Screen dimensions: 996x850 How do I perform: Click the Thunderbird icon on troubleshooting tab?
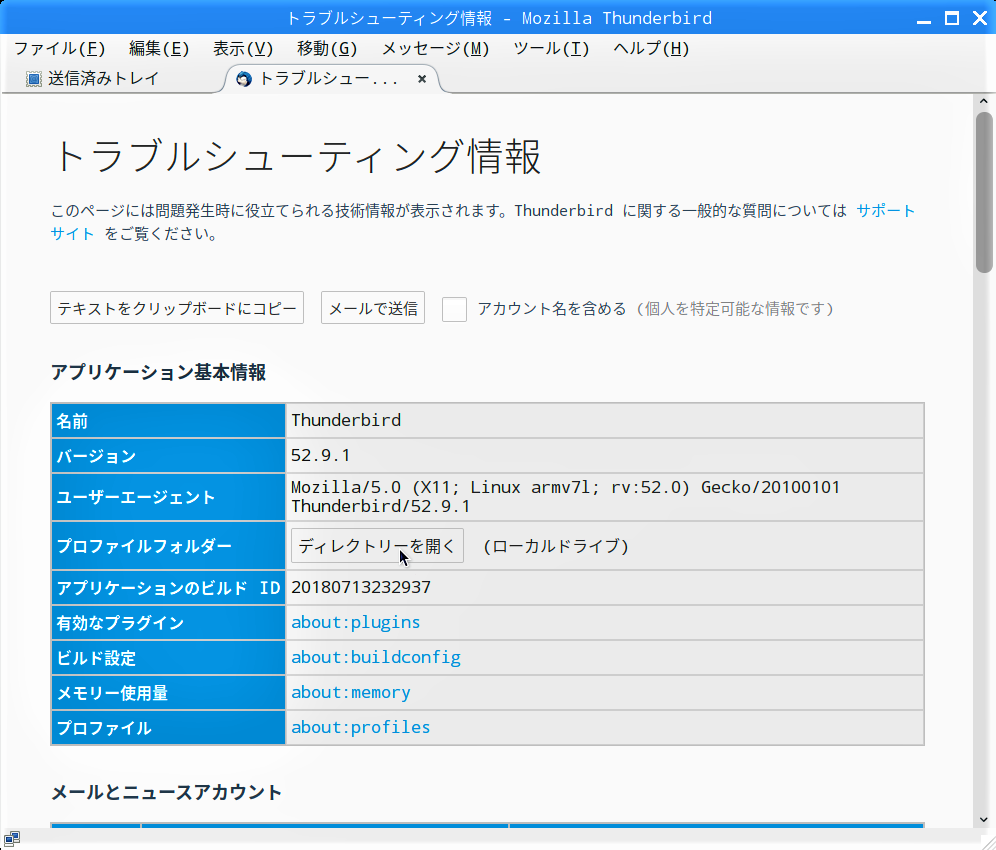click(x=243, y=79)
